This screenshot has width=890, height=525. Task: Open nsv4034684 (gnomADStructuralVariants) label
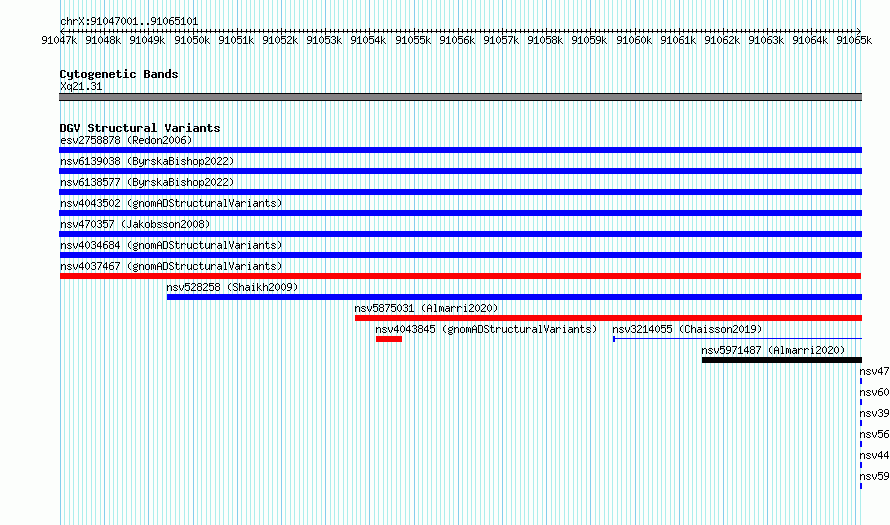[x=171, y=245]
